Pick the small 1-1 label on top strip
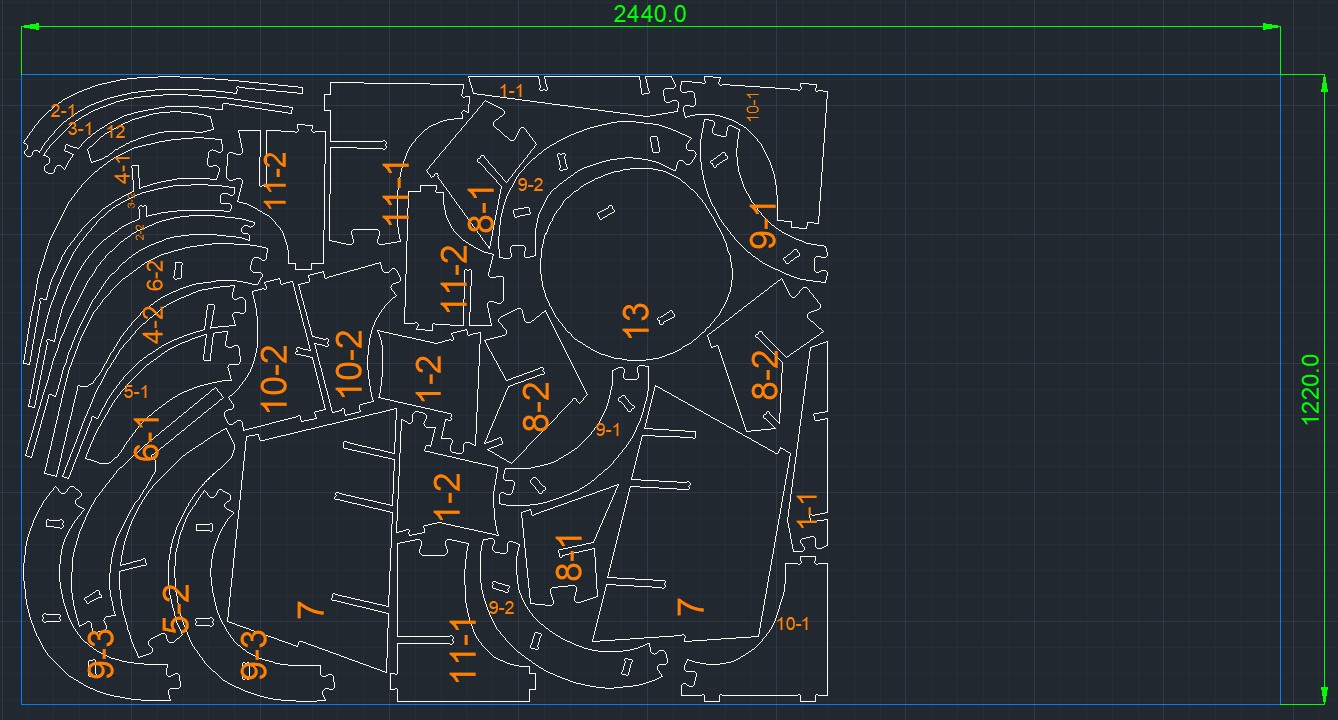 pyautogui.click(x=511, y=91)
